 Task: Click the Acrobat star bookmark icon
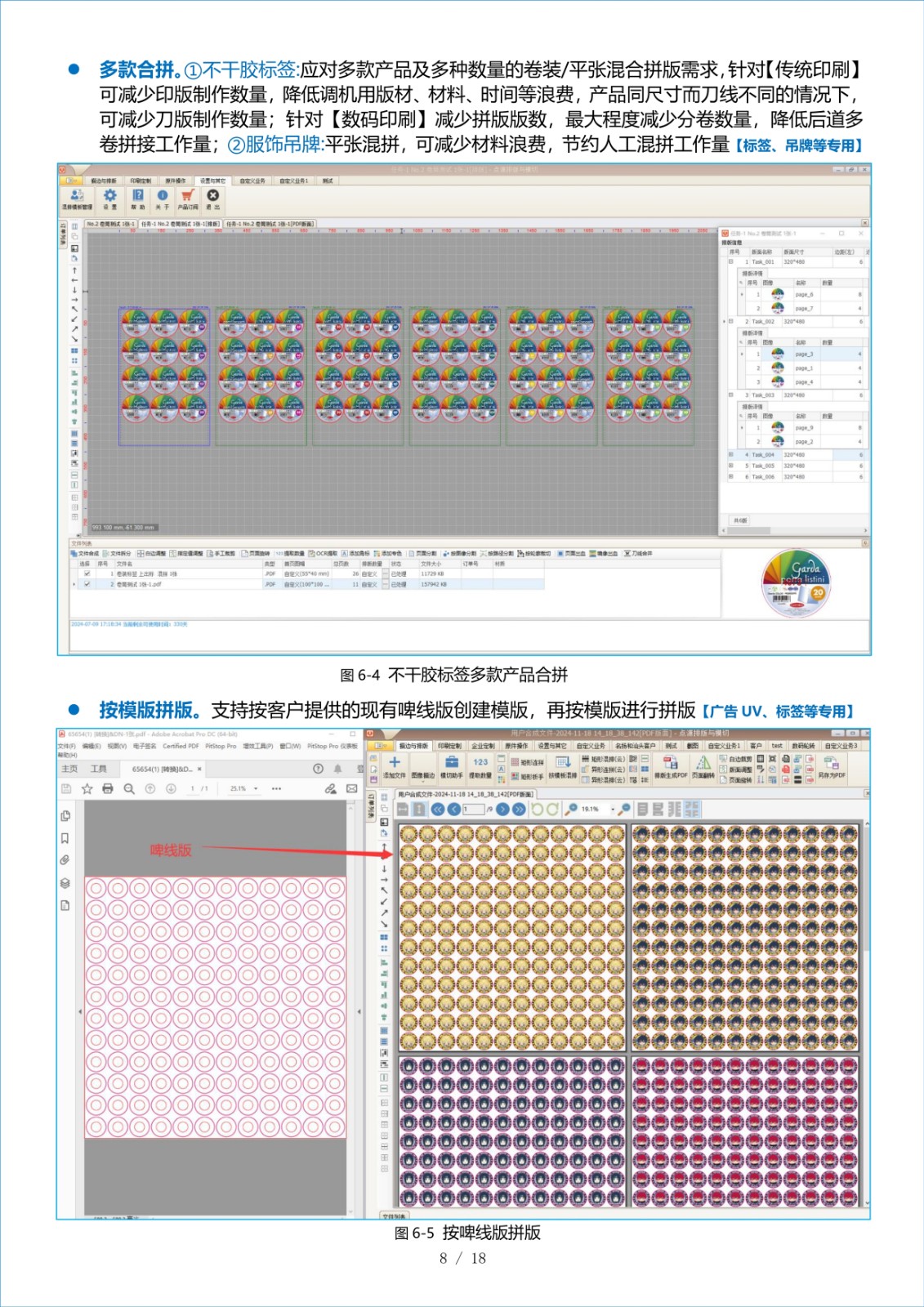coord(87,788)
